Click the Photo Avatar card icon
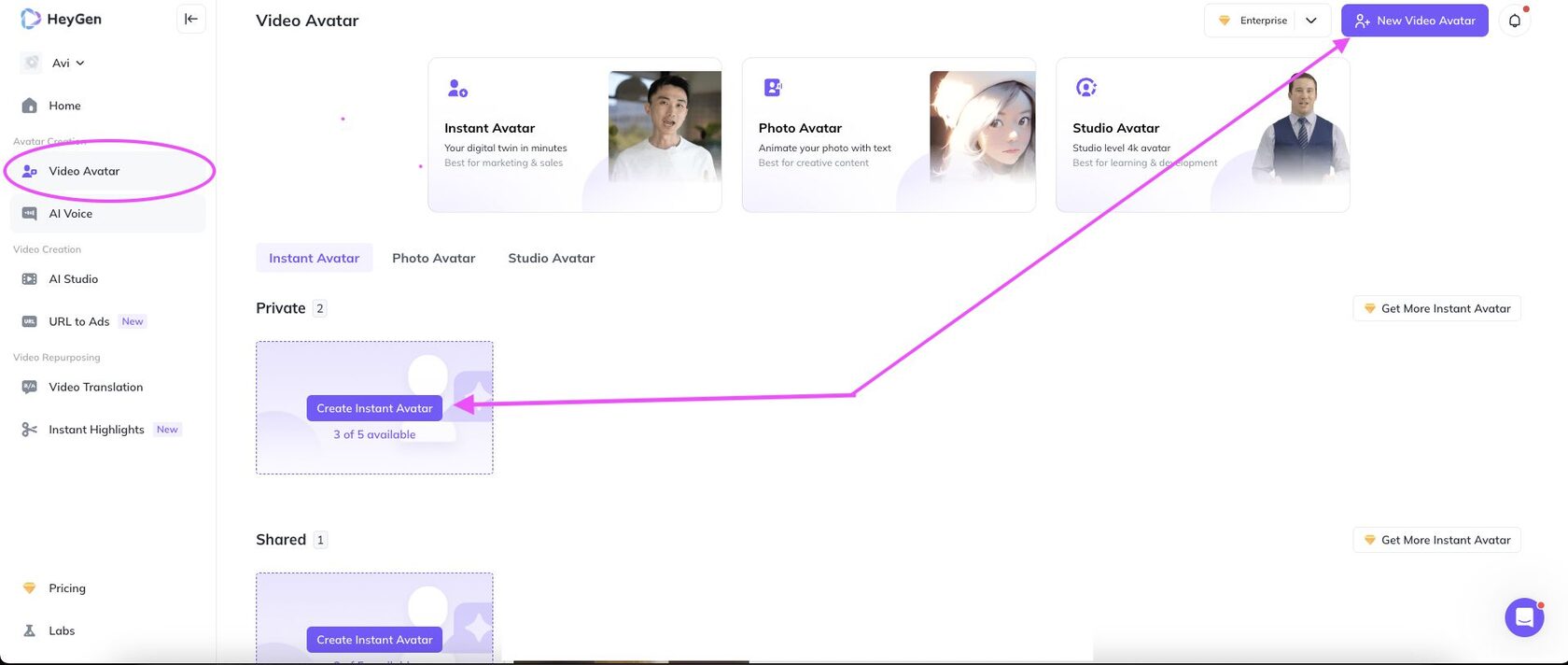 (x=772, y=88)
